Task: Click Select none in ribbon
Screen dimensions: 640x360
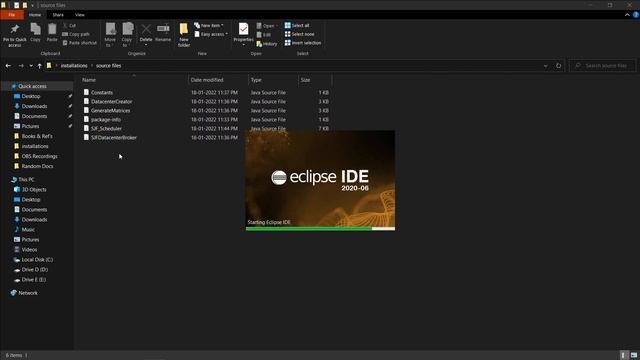Action: click(x=300, y=34)
